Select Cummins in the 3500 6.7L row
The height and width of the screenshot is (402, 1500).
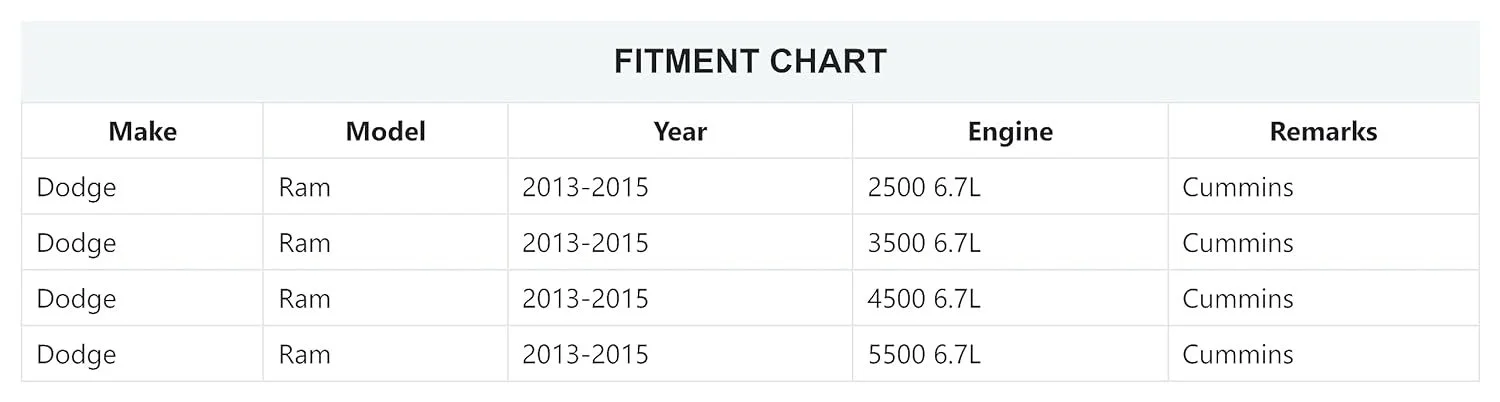tap(1237, 243)
